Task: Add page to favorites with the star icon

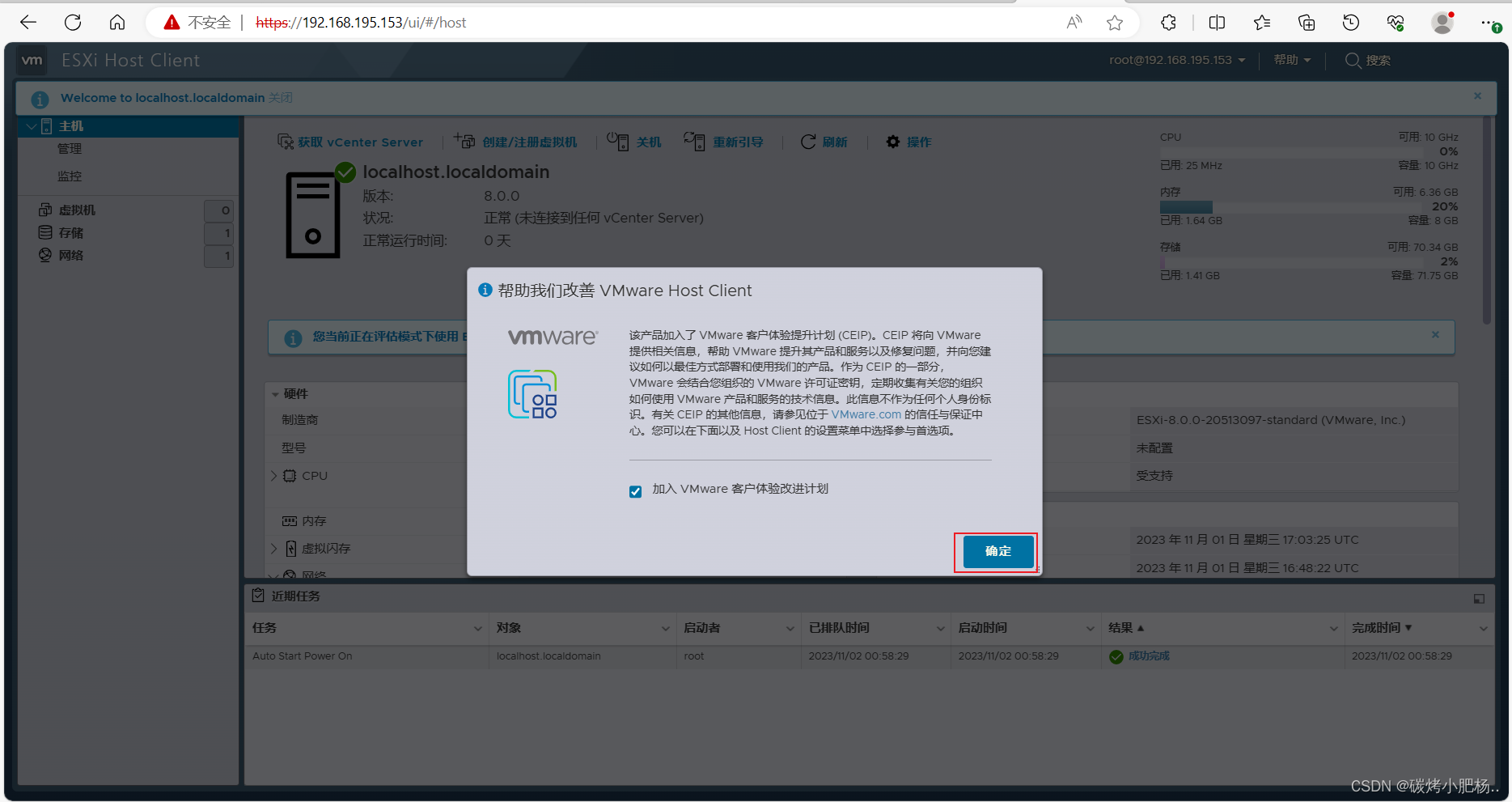Action: (x=1115, y=23)
